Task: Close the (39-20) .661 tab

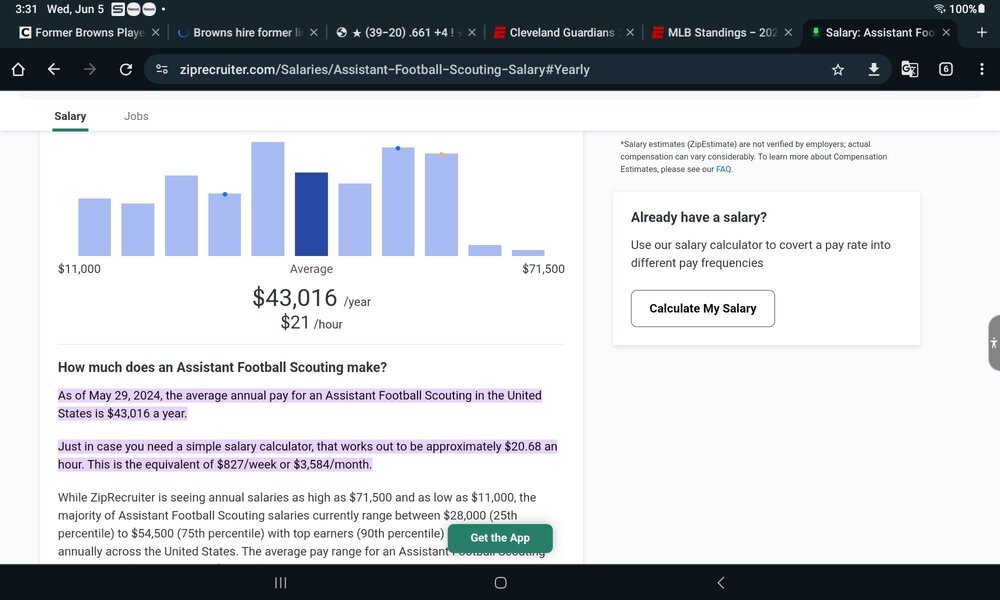Action: (x=472, y=33)
